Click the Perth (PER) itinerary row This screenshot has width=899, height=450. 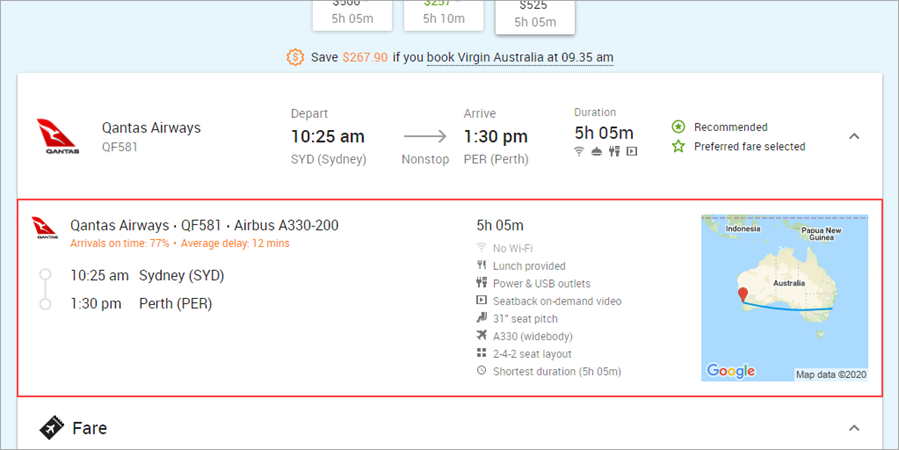click(x=141, y=304)
